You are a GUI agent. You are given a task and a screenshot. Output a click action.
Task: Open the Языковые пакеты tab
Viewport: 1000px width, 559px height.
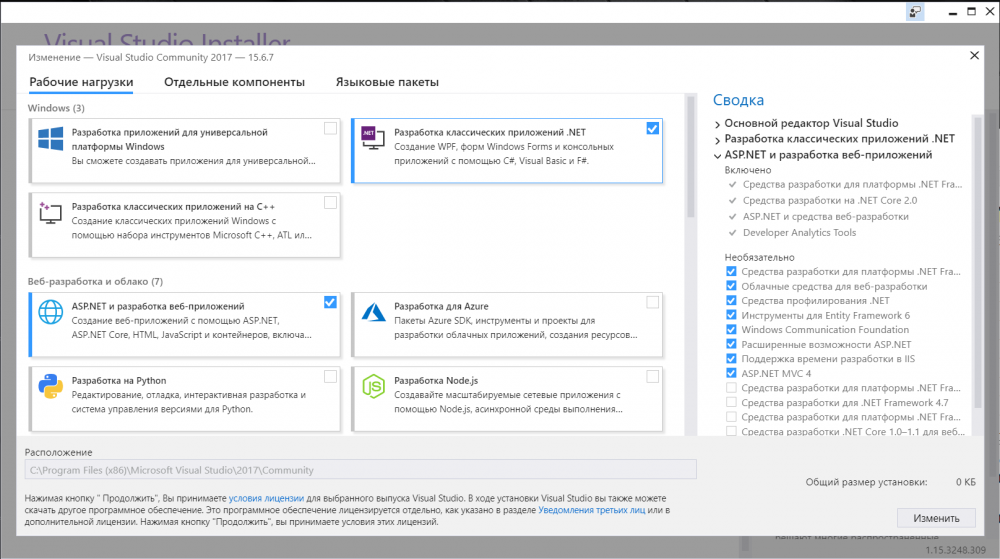point(387,82)
